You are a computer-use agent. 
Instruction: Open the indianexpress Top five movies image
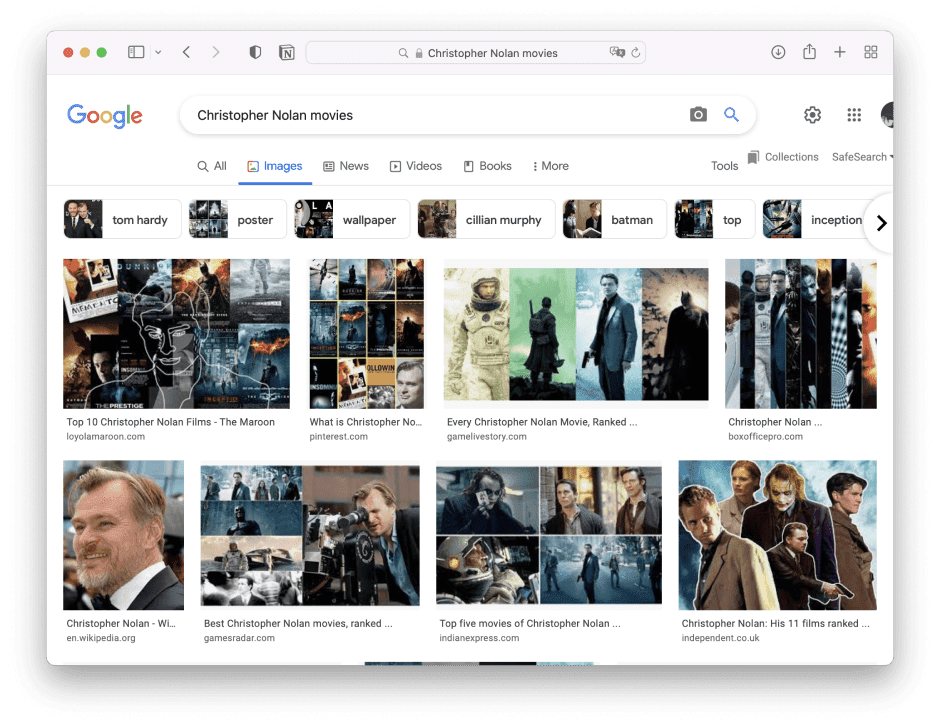(549, 535)
